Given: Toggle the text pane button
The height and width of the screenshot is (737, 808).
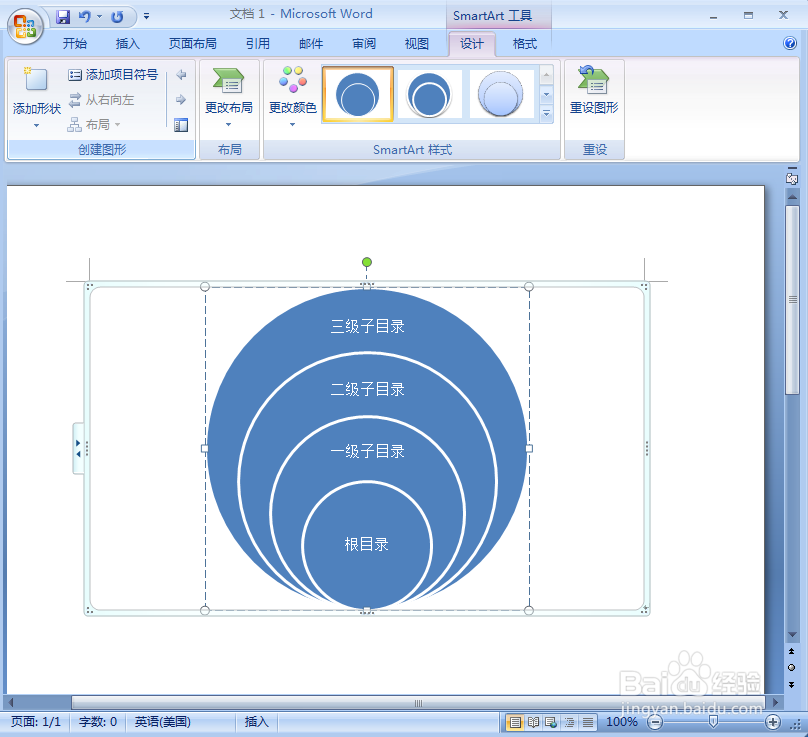Looking at the screenshot, I should pos(181,125).
